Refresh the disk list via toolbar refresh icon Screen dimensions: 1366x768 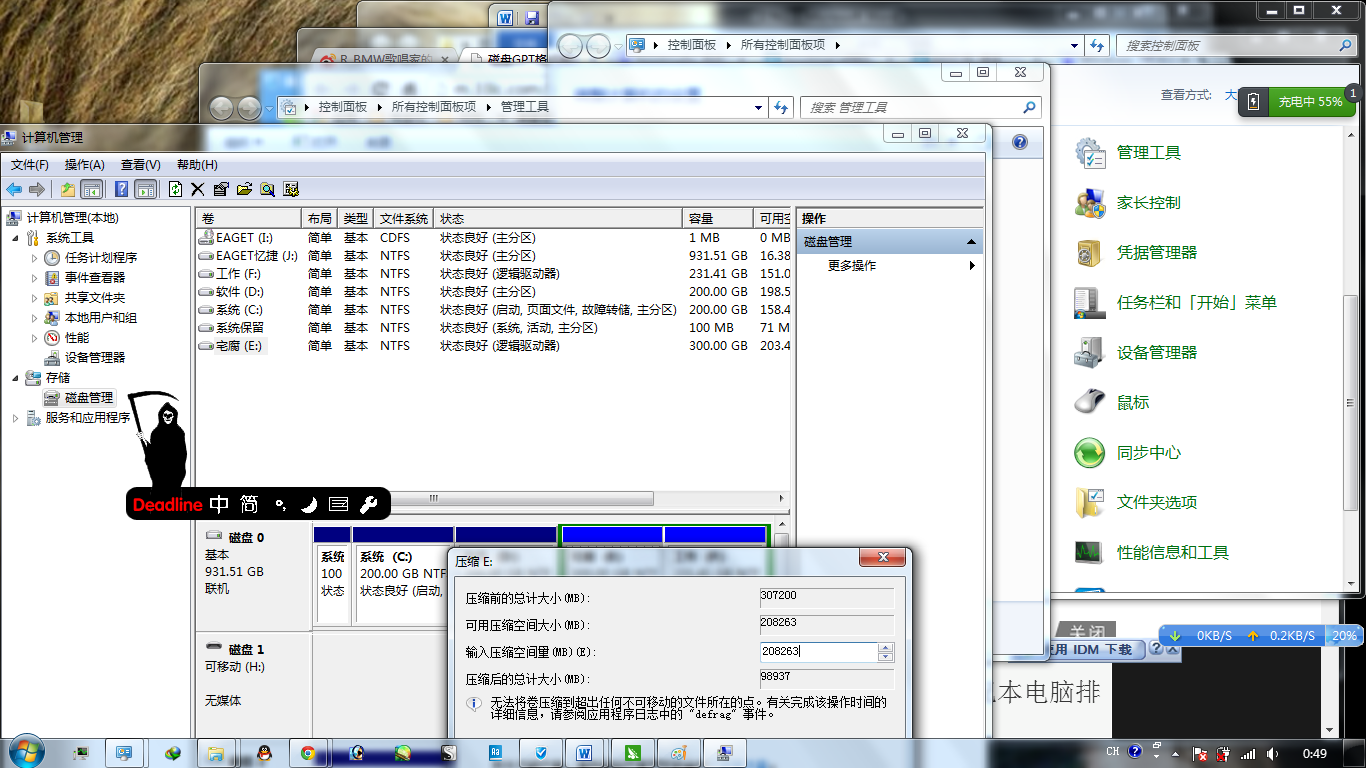click(175, 189)
